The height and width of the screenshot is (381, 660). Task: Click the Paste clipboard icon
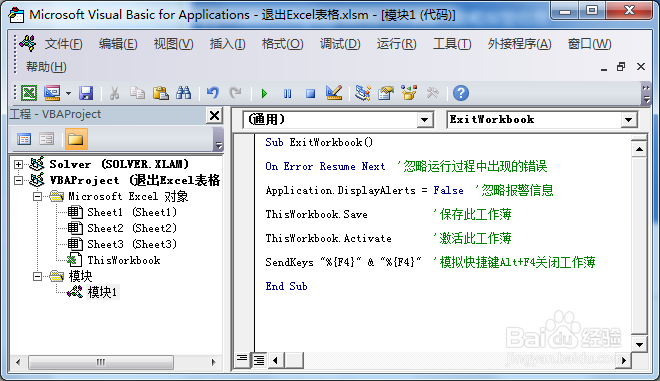(x=161, y=93)
